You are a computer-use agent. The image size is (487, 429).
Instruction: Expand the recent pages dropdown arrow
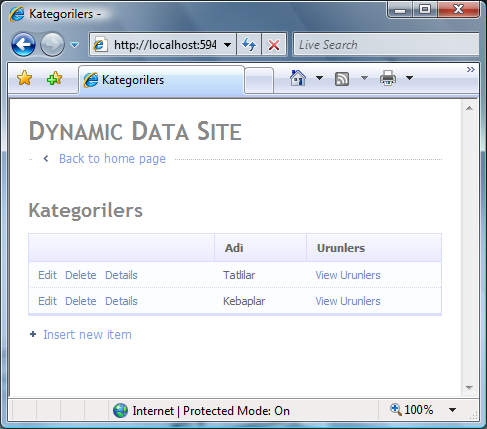[x=75, y=45]
